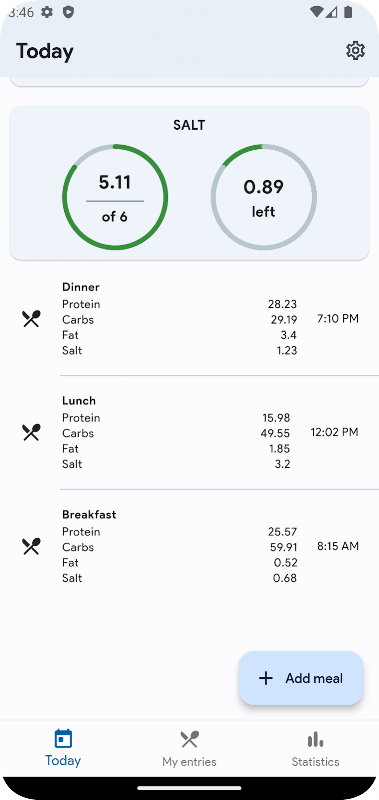Tap the bar chart Statistics icon

[x=315, y=739]
